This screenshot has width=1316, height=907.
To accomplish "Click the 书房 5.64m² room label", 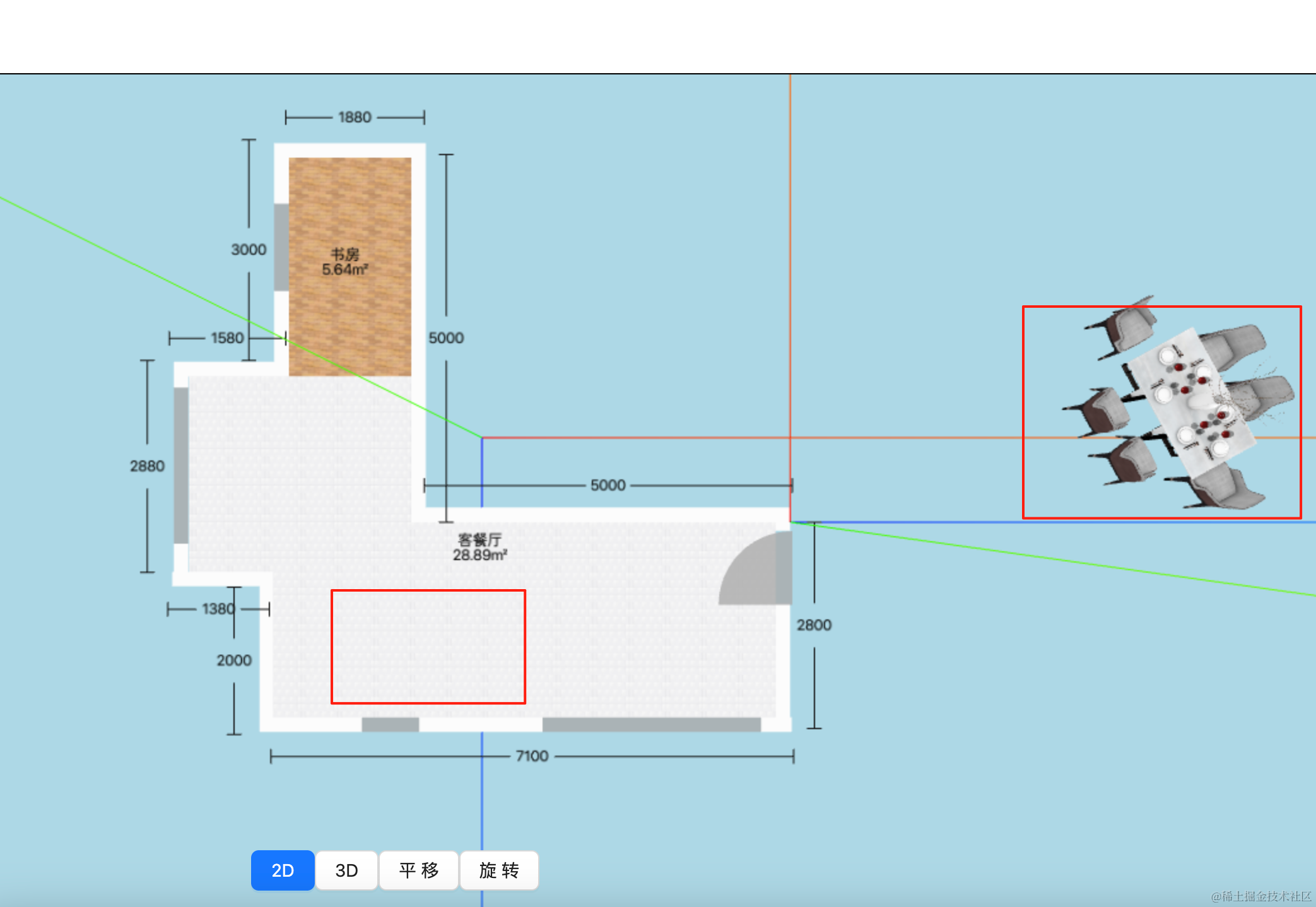I will pos(344,262).
